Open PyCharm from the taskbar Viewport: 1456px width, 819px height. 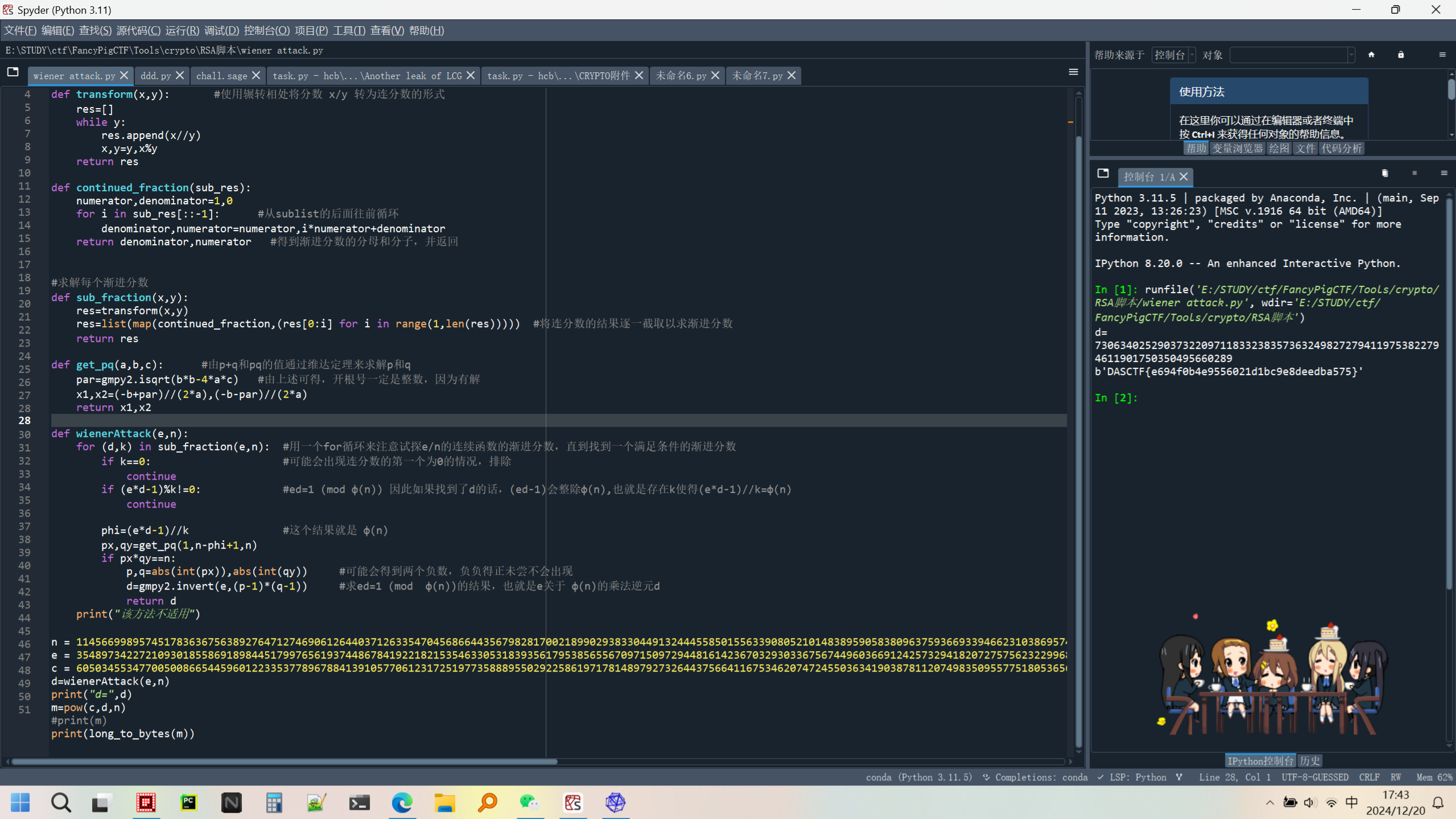[x=189, y=802]
